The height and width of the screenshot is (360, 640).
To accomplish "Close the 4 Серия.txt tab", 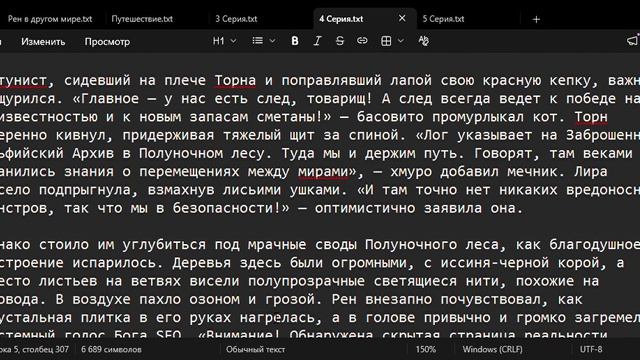I will point(402,18).
